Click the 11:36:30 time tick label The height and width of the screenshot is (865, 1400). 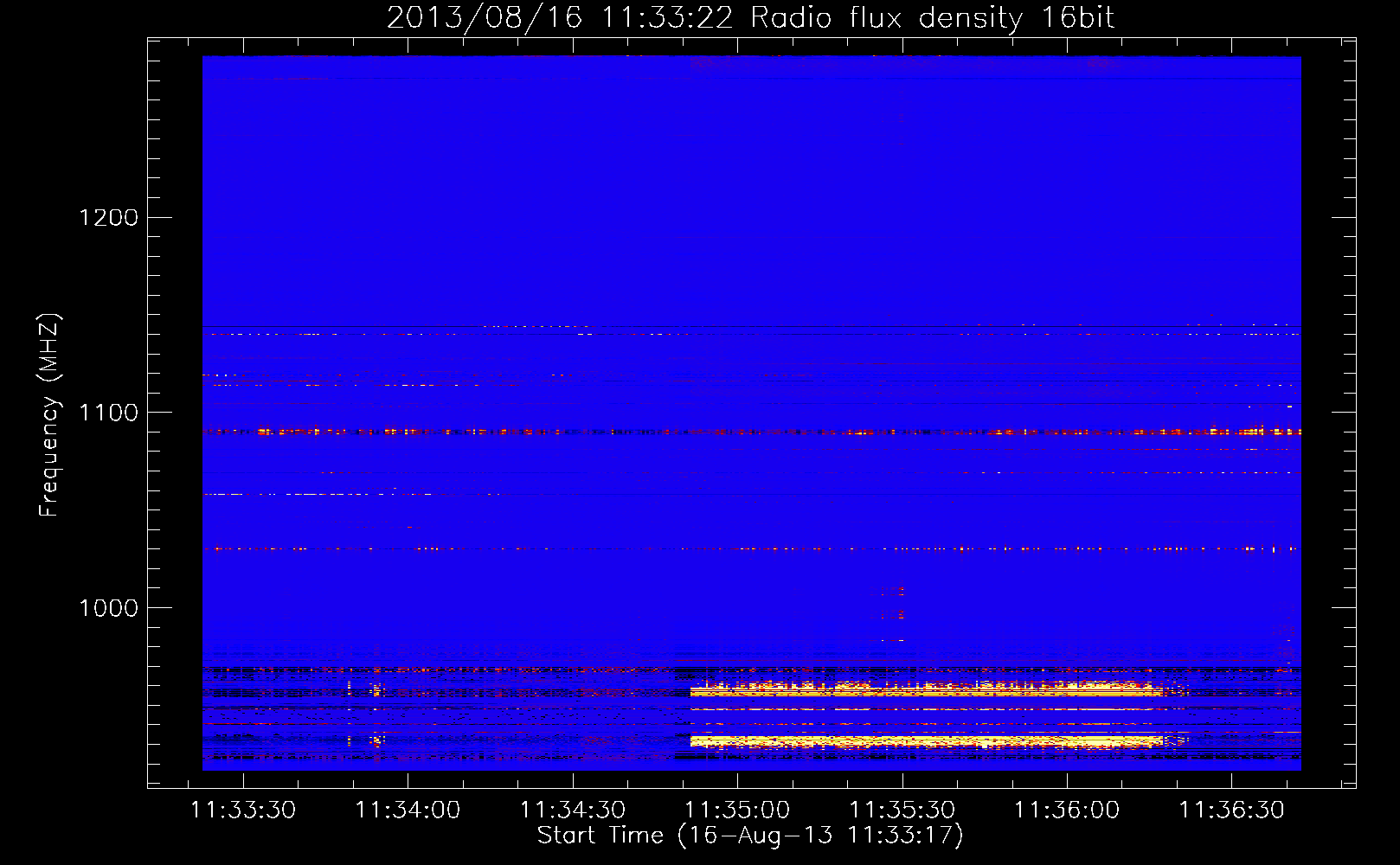(1232, 811)
